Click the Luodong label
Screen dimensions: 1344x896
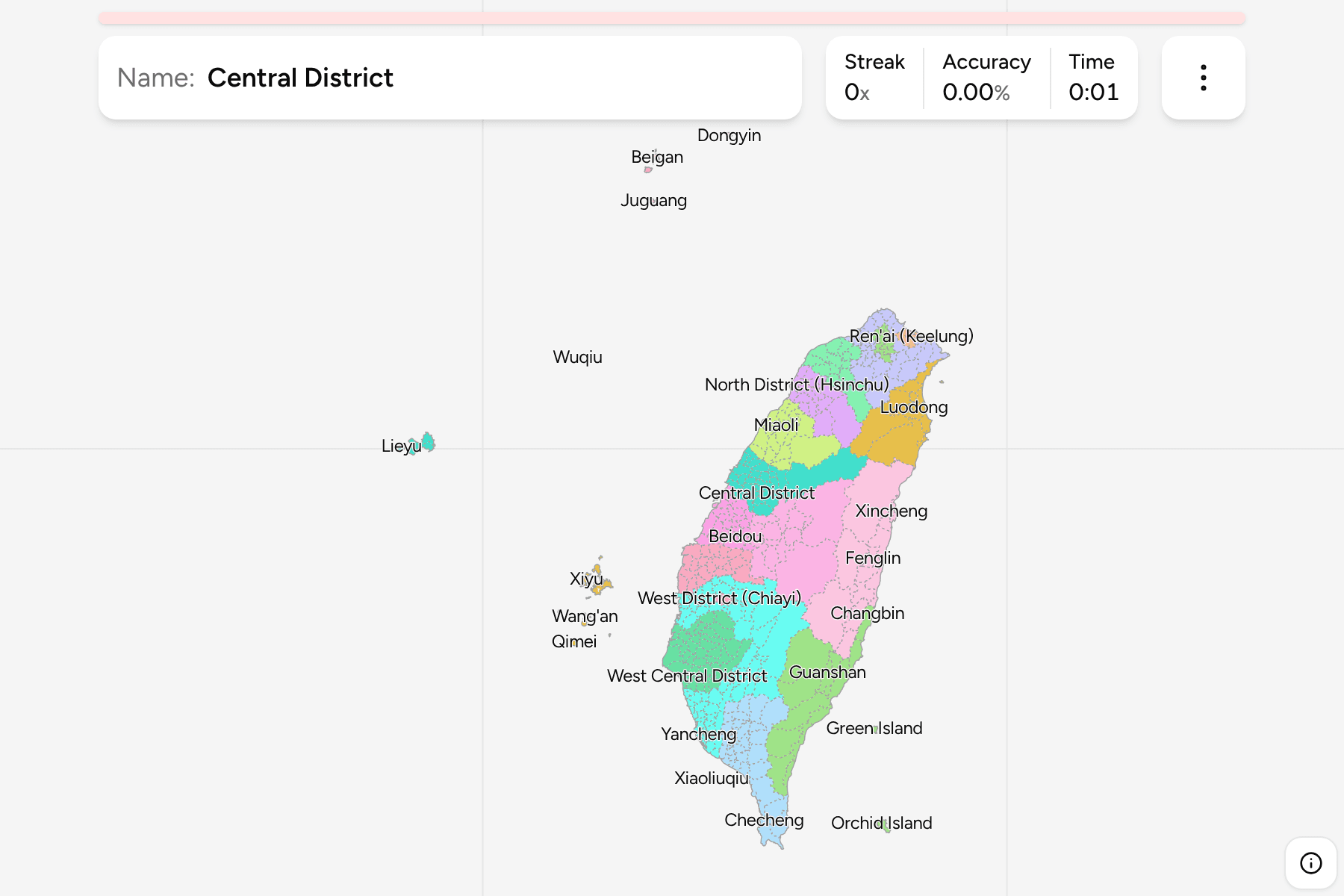click(x=914, y=408)
